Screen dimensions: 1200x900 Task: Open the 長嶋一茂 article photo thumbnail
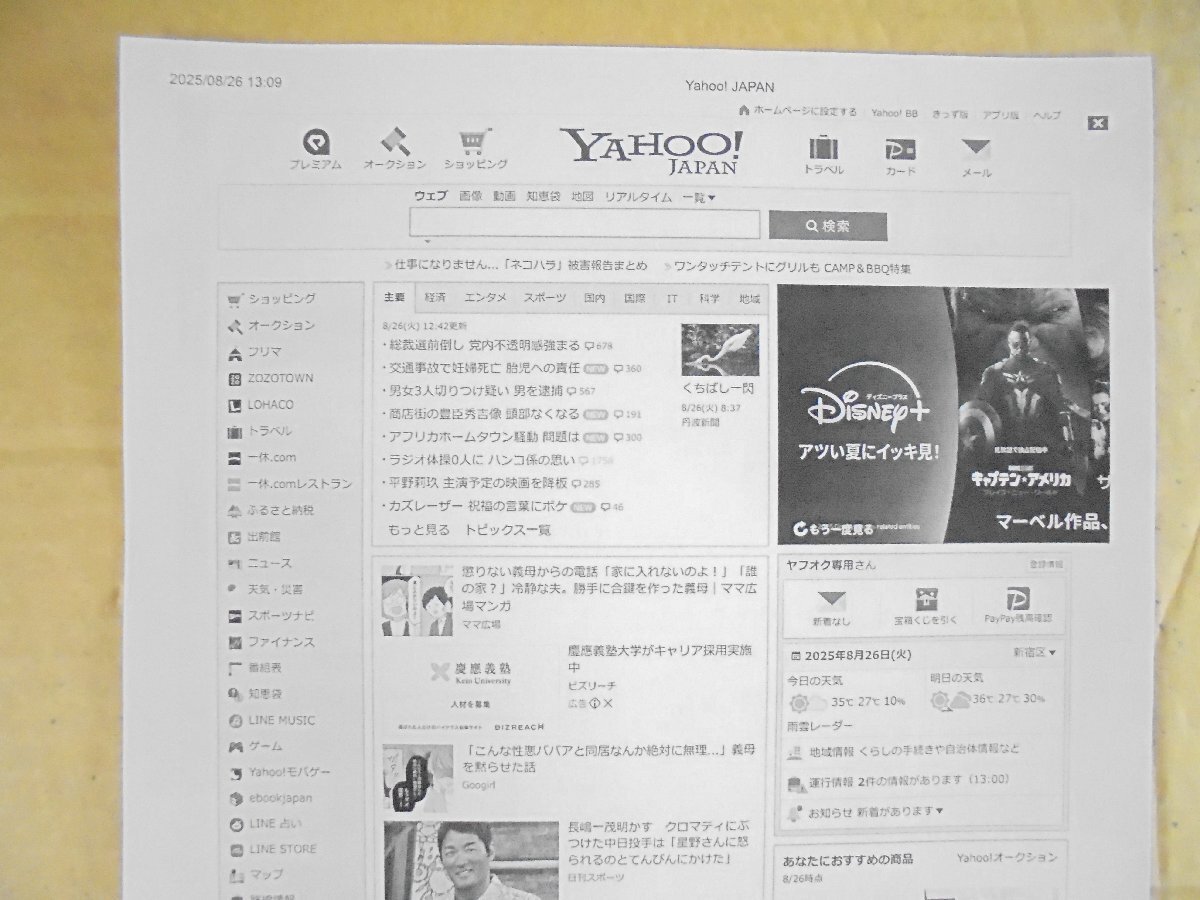tap(471, 860)
